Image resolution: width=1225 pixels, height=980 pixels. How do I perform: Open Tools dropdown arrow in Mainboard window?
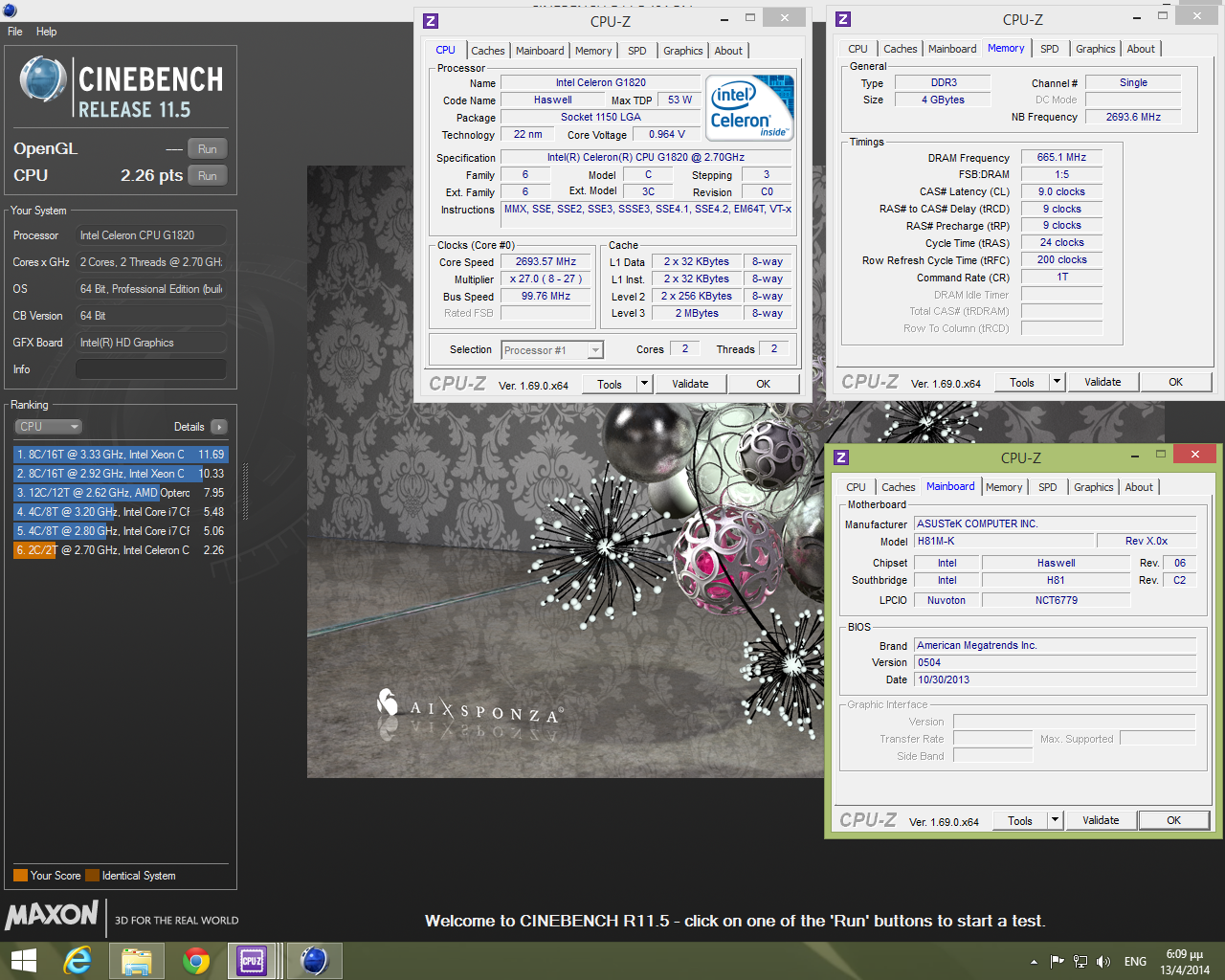pyautogui.click(x=1056, y=820)
